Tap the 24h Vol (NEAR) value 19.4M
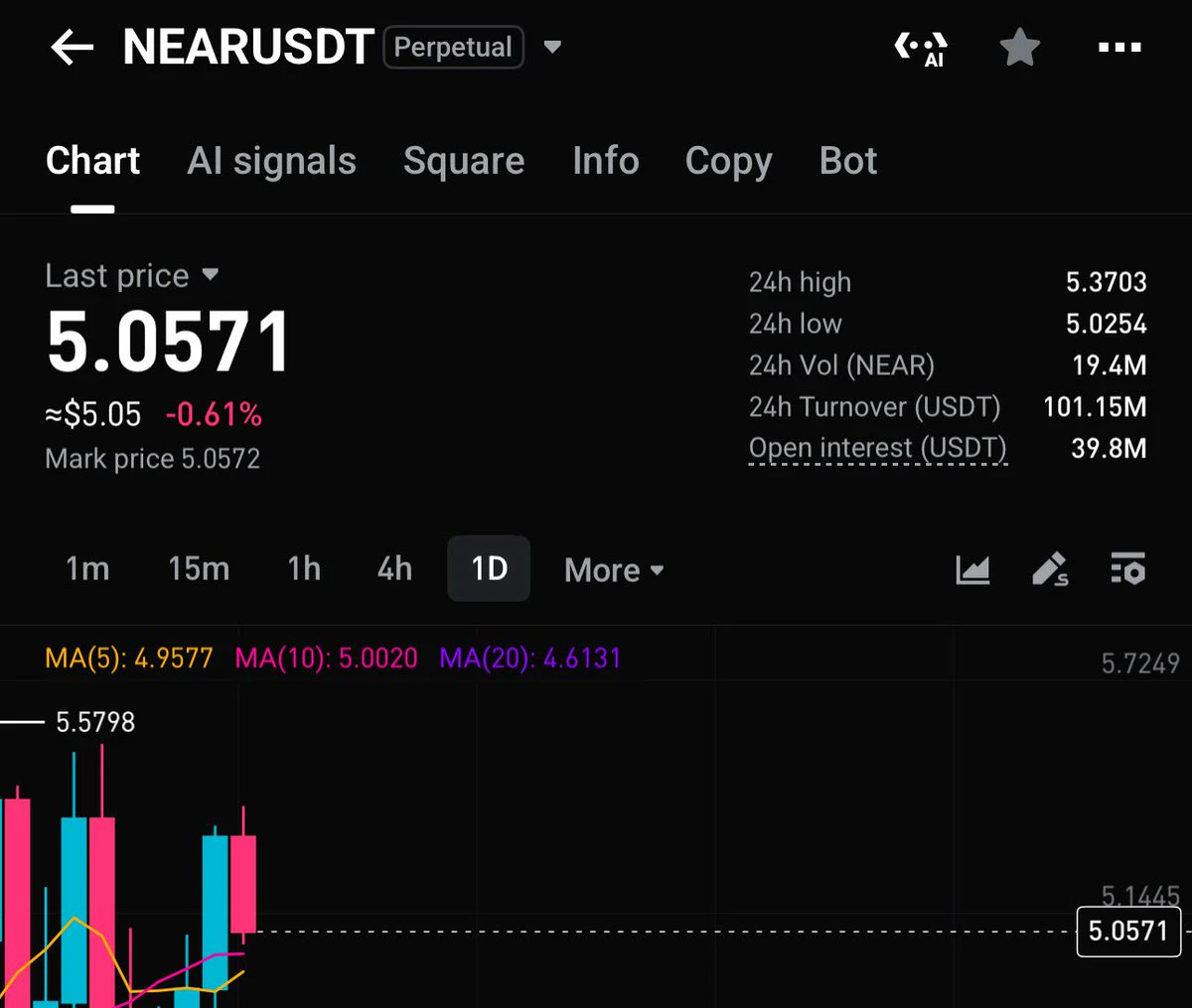The height and width of the screenshot is (1008, 1192). click(1110, 365)
